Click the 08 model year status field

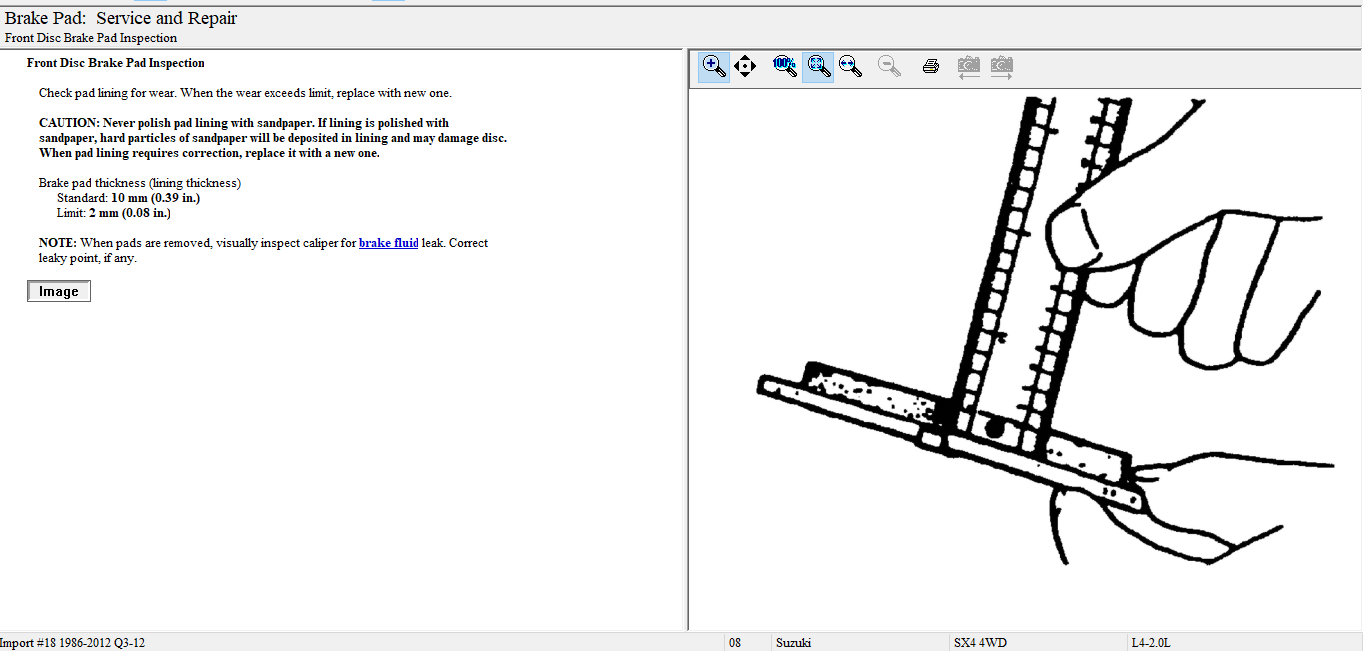[735, 642]
